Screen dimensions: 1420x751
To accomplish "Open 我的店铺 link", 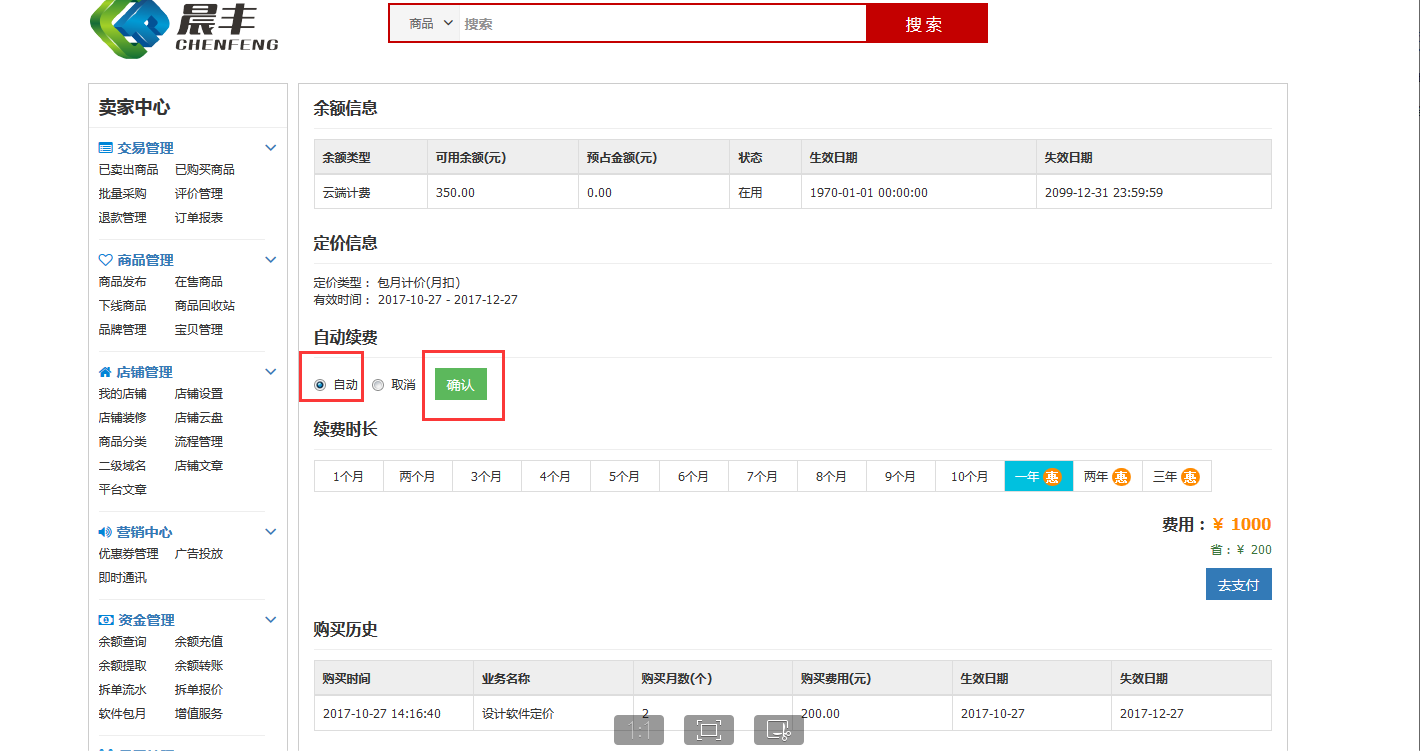I will (123, 394).
